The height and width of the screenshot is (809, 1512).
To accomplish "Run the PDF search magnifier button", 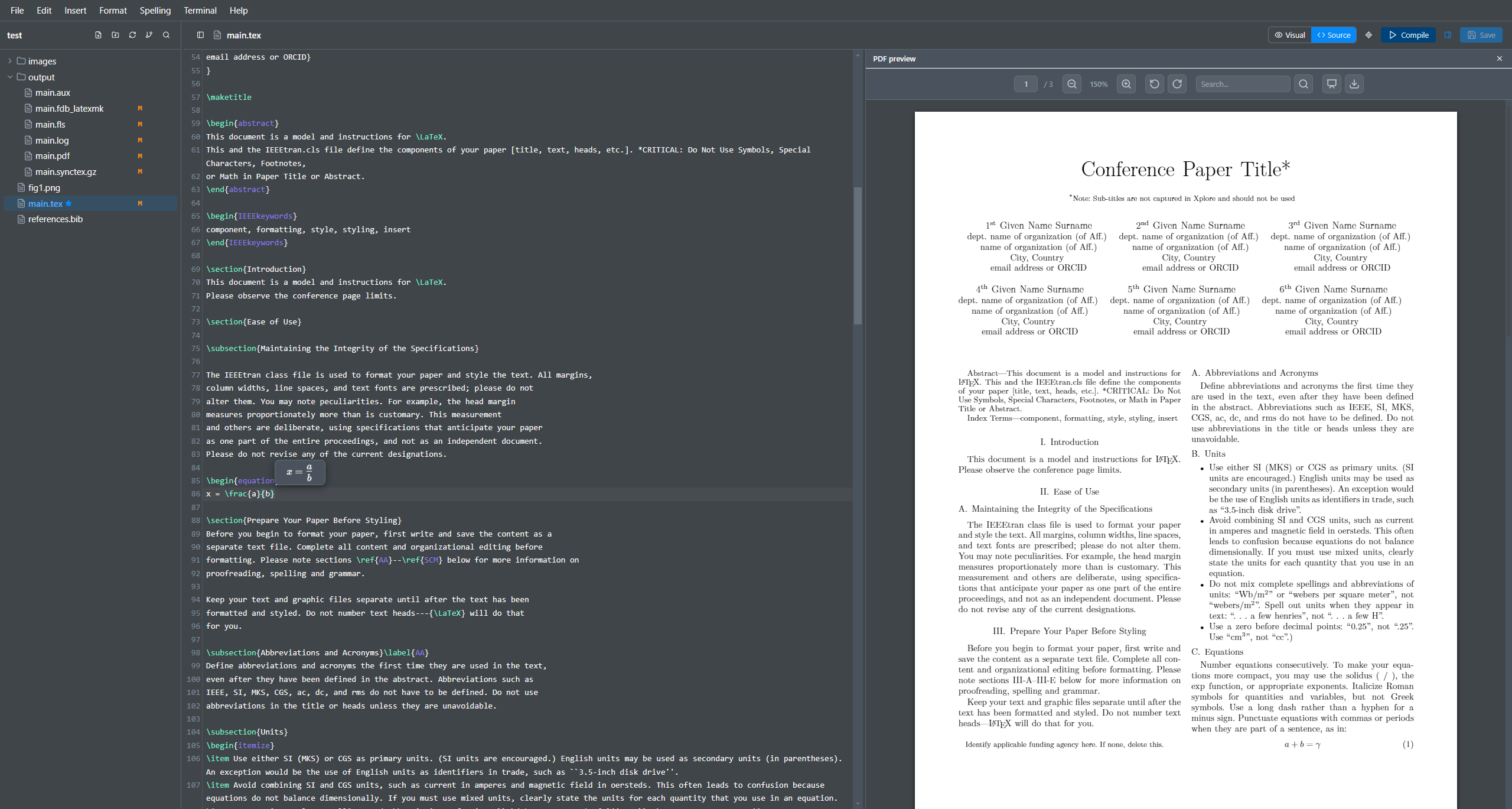I will click(1304, 84).
